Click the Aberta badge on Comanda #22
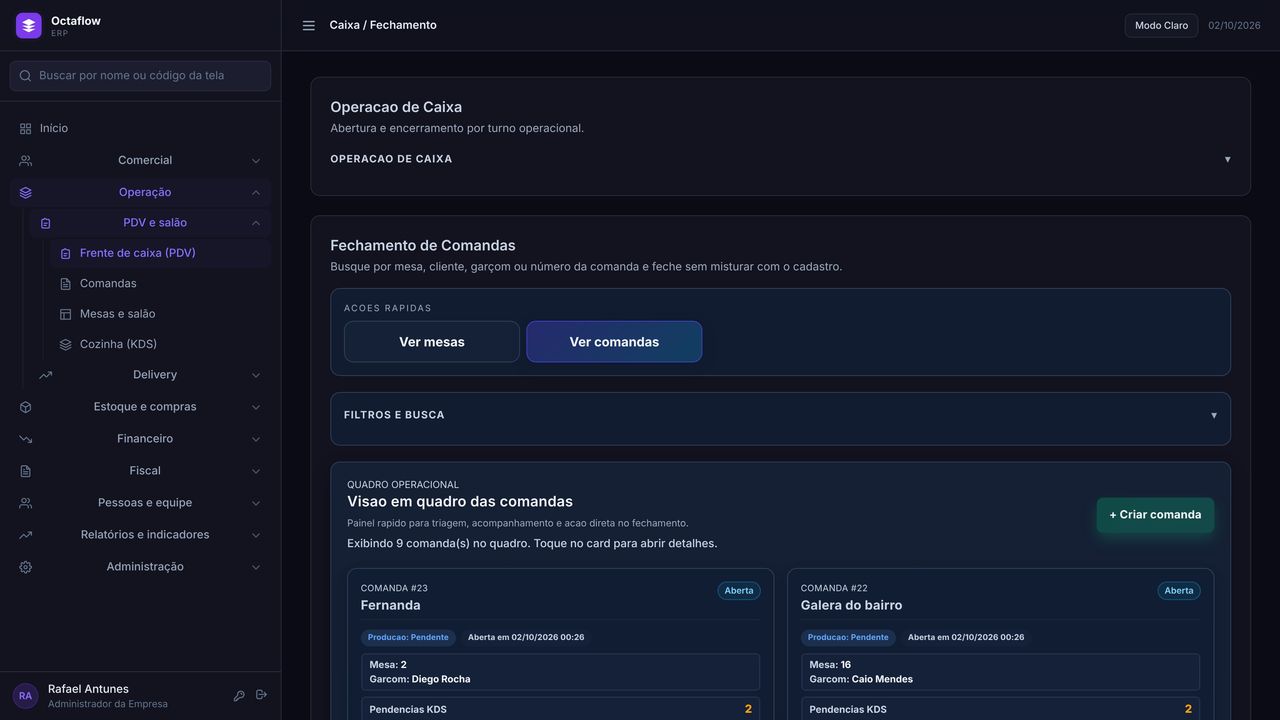 click(x=1179, y=591)
